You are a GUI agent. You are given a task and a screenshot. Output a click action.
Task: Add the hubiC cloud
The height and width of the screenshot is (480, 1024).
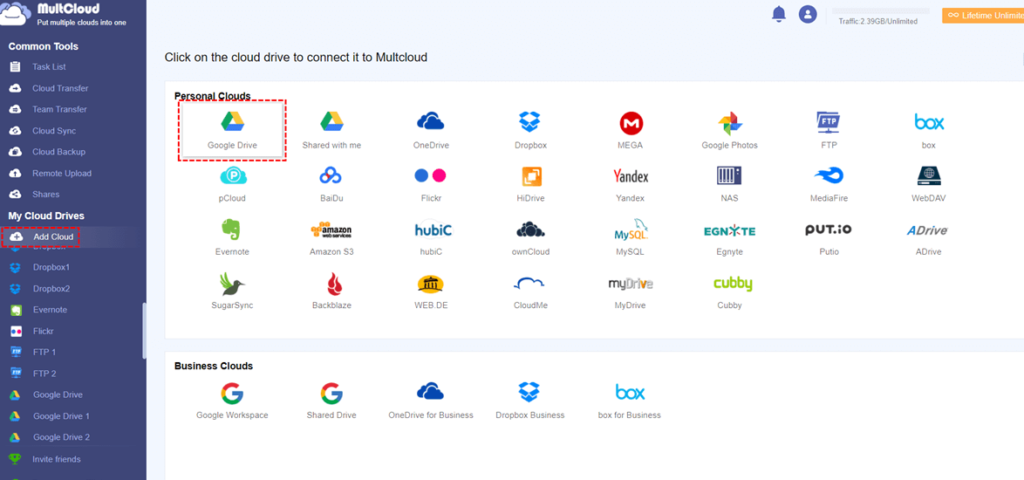click(x=431, y=237)
